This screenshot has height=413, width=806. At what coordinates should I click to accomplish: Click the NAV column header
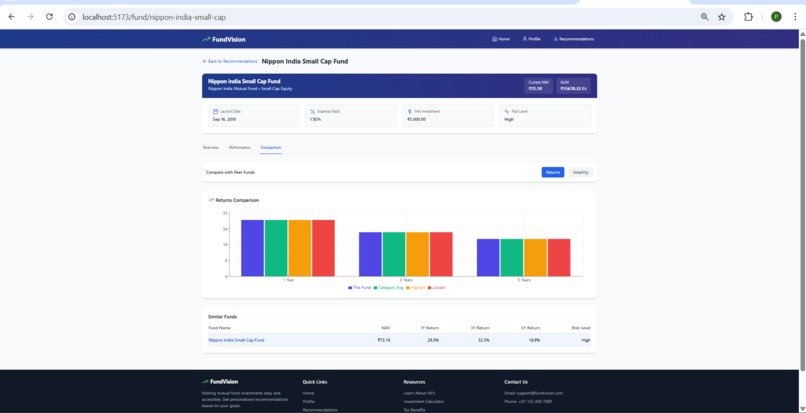[386, 328]
